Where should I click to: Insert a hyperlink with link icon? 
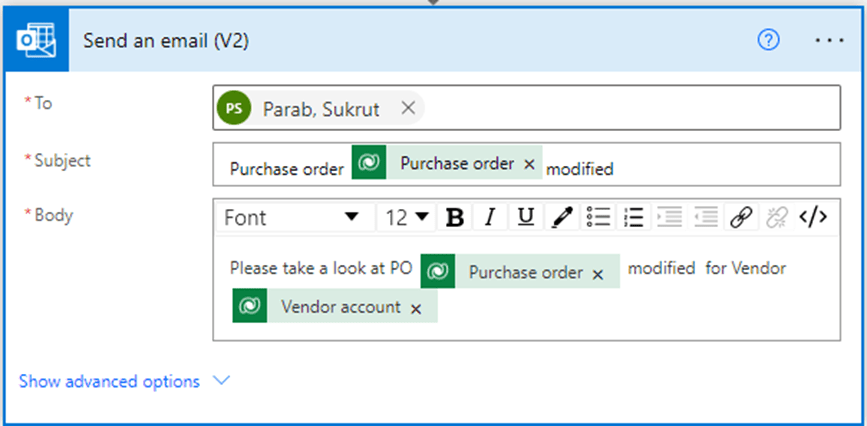pyautogui.click(x=741, y=217)
